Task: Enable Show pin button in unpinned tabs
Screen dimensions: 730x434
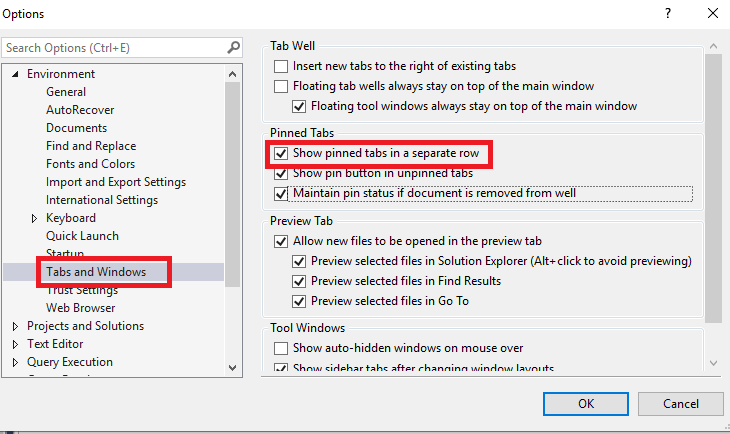Action: (x=280, y=173)
